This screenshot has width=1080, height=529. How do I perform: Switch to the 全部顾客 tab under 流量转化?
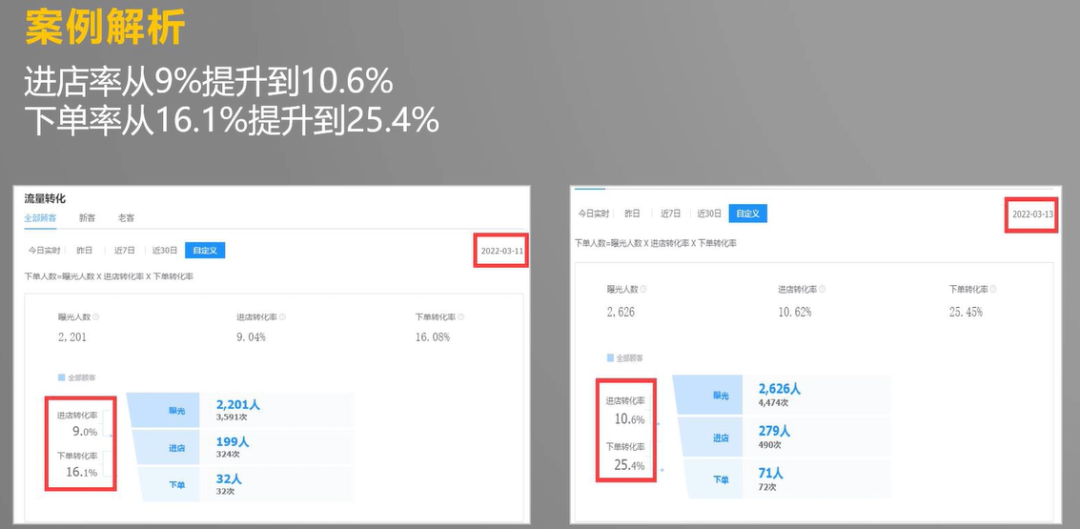point(40,218)
